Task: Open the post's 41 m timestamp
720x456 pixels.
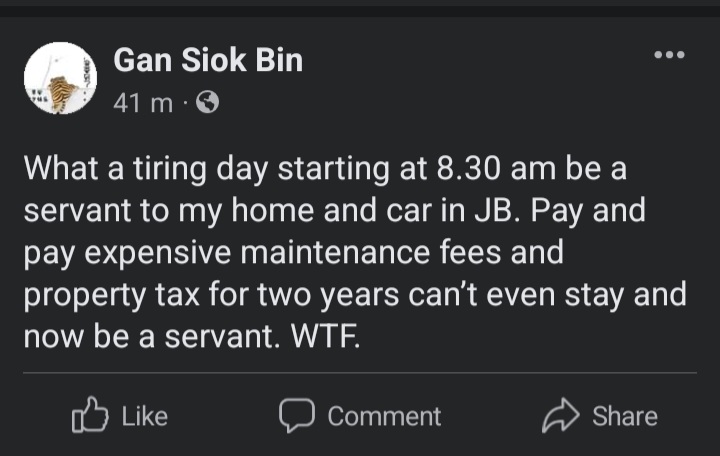Action: [x=143, y=102]
